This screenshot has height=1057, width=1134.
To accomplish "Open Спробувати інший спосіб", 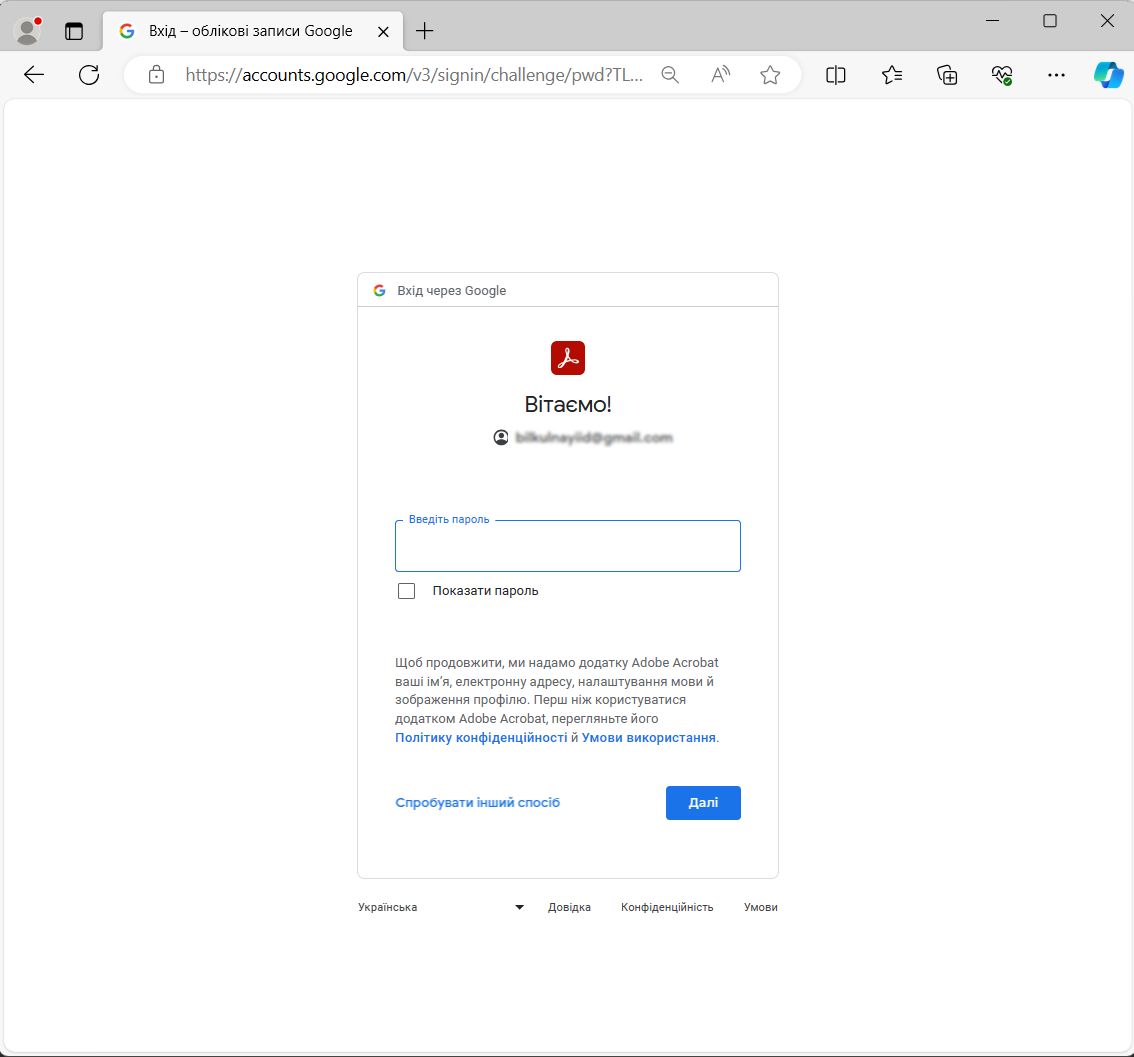I will (x=477, y=802).
